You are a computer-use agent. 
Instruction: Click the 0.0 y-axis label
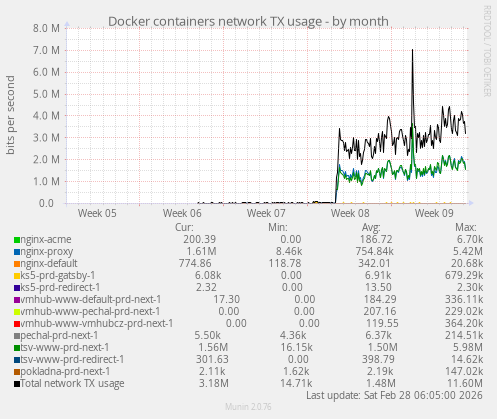[46, 203]
